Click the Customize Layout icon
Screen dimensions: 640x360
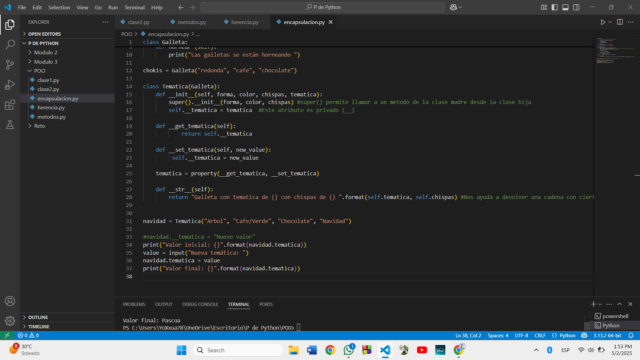pyautogui.click(x=544, y=7)
